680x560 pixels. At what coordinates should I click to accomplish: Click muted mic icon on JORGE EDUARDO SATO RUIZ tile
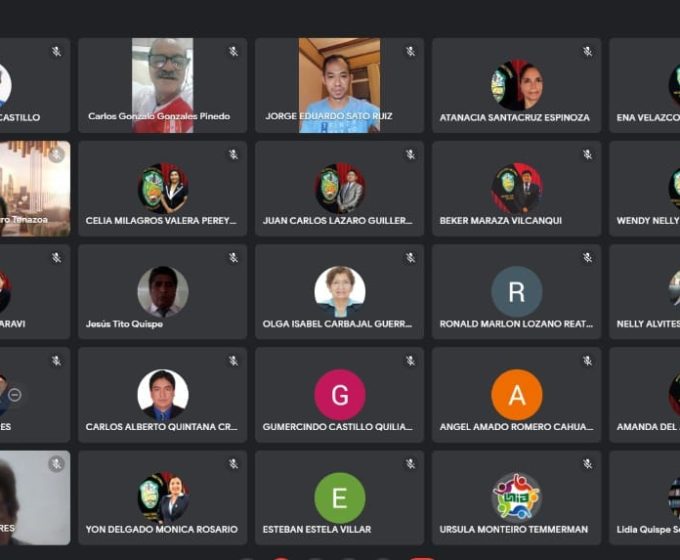point(410,52)
